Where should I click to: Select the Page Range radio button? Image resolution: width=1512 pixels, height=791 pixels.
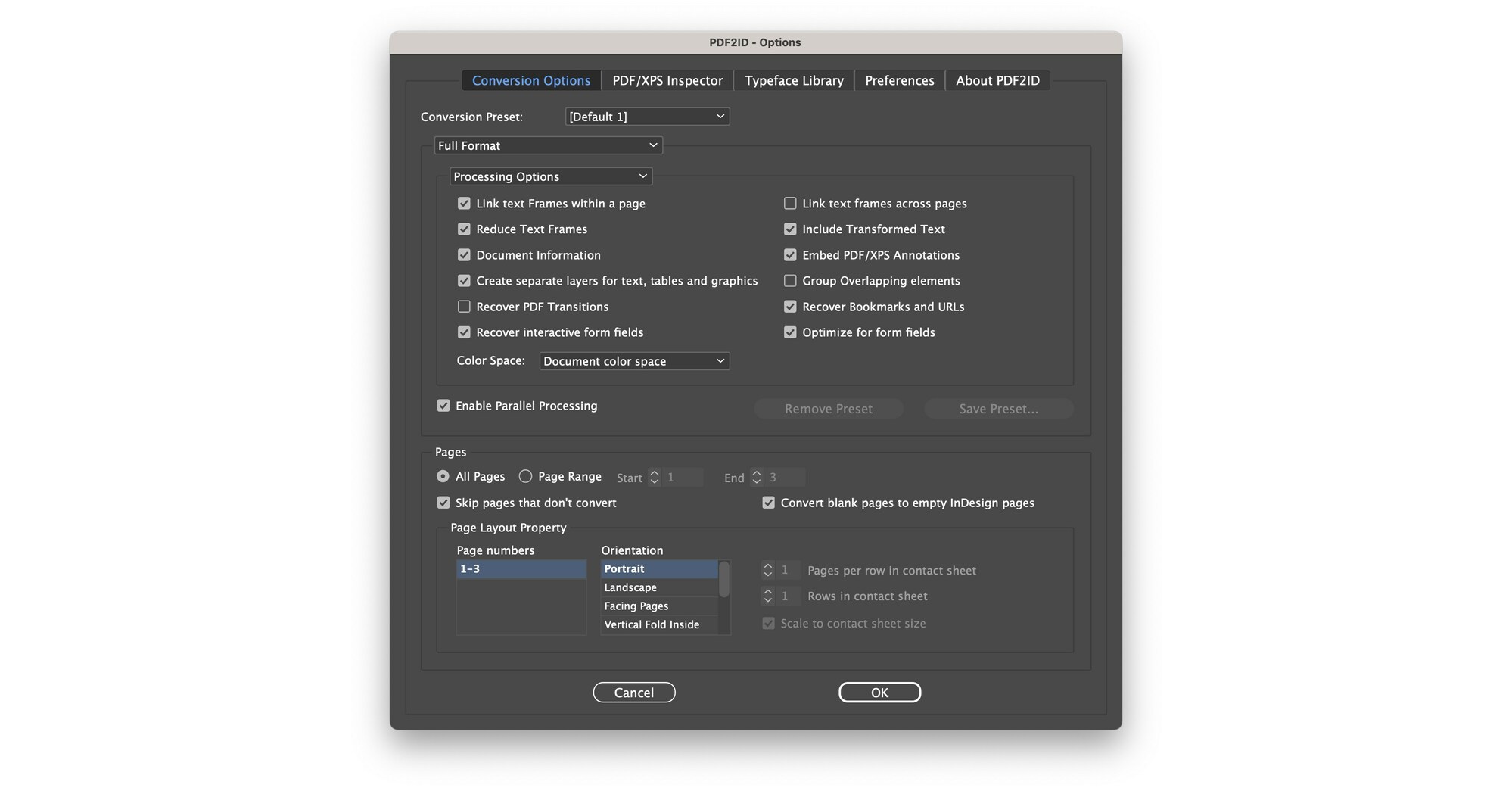click(525, 476)
